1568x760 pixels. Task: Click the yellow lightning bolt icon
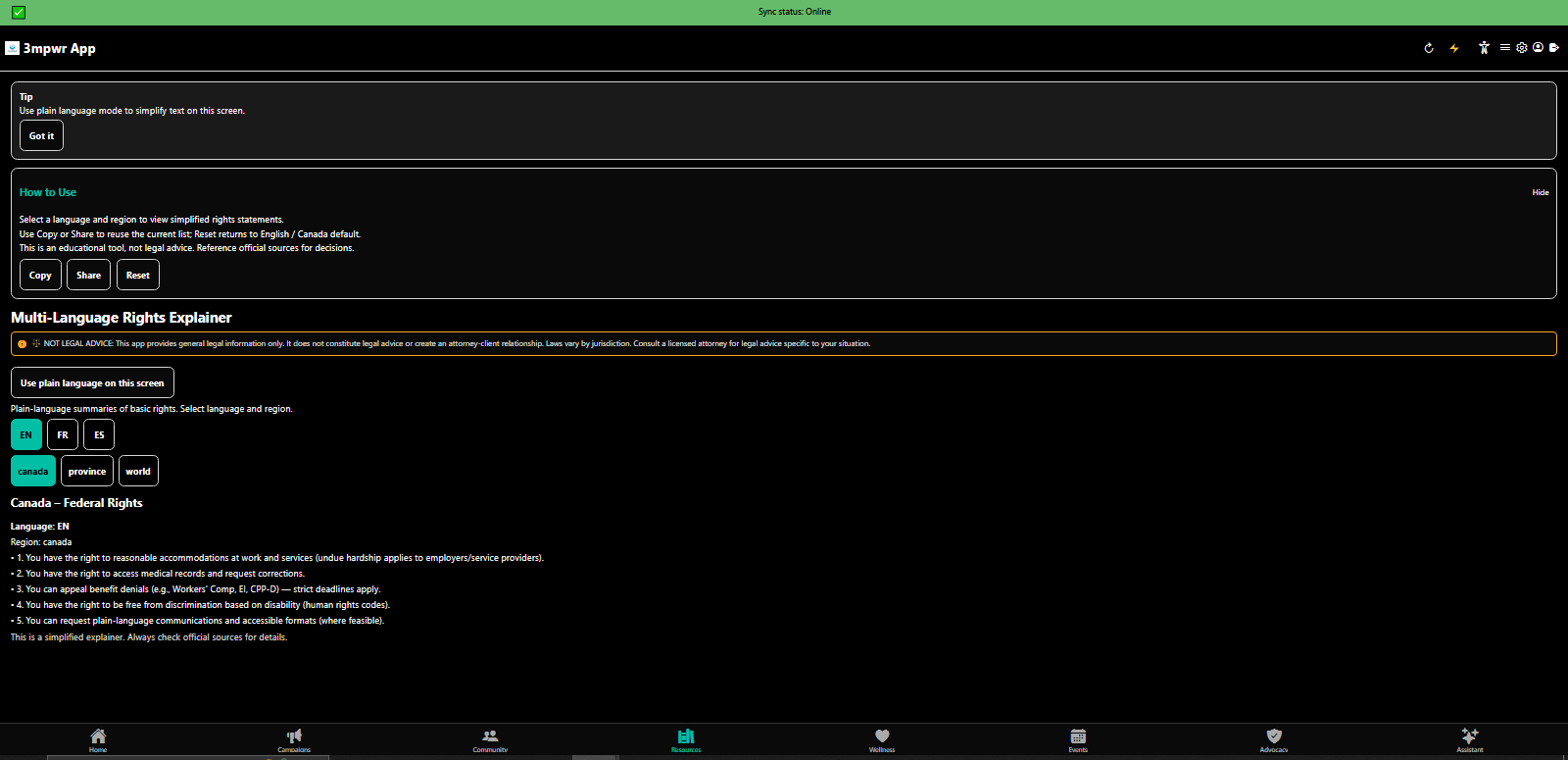tap(1454, 48)
